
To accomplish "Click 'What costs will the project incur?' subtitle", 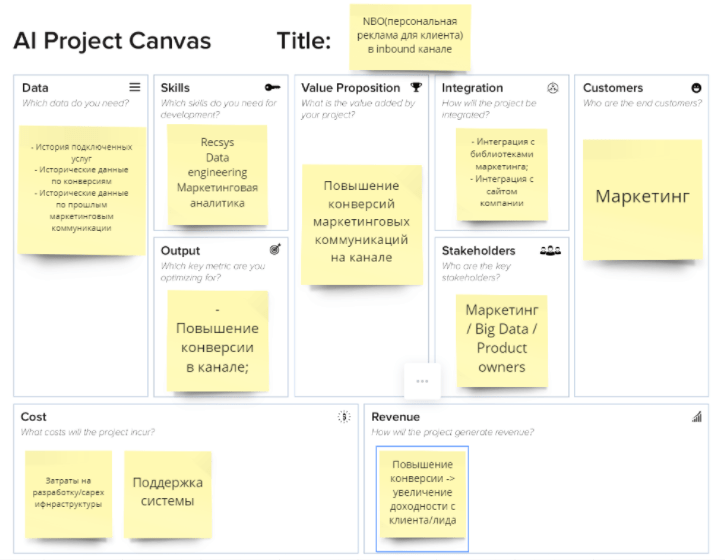I will 87,432.
